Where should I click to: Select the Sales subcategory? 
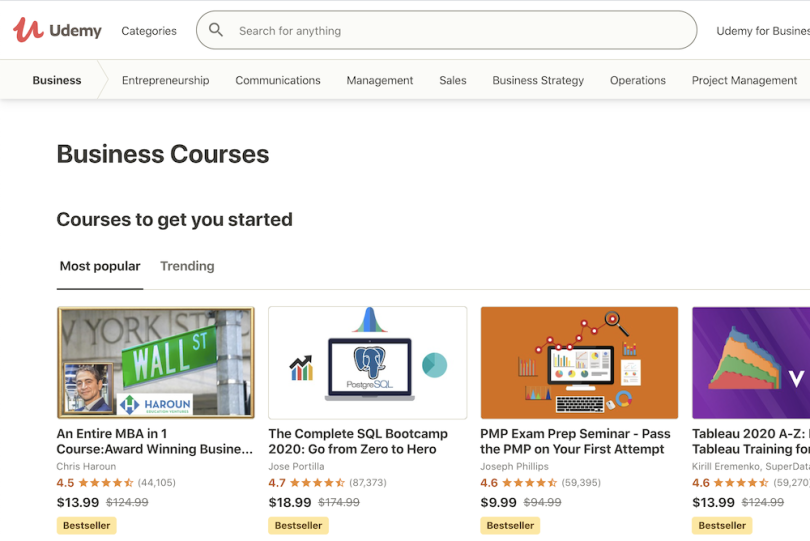[x=452, y=80]
